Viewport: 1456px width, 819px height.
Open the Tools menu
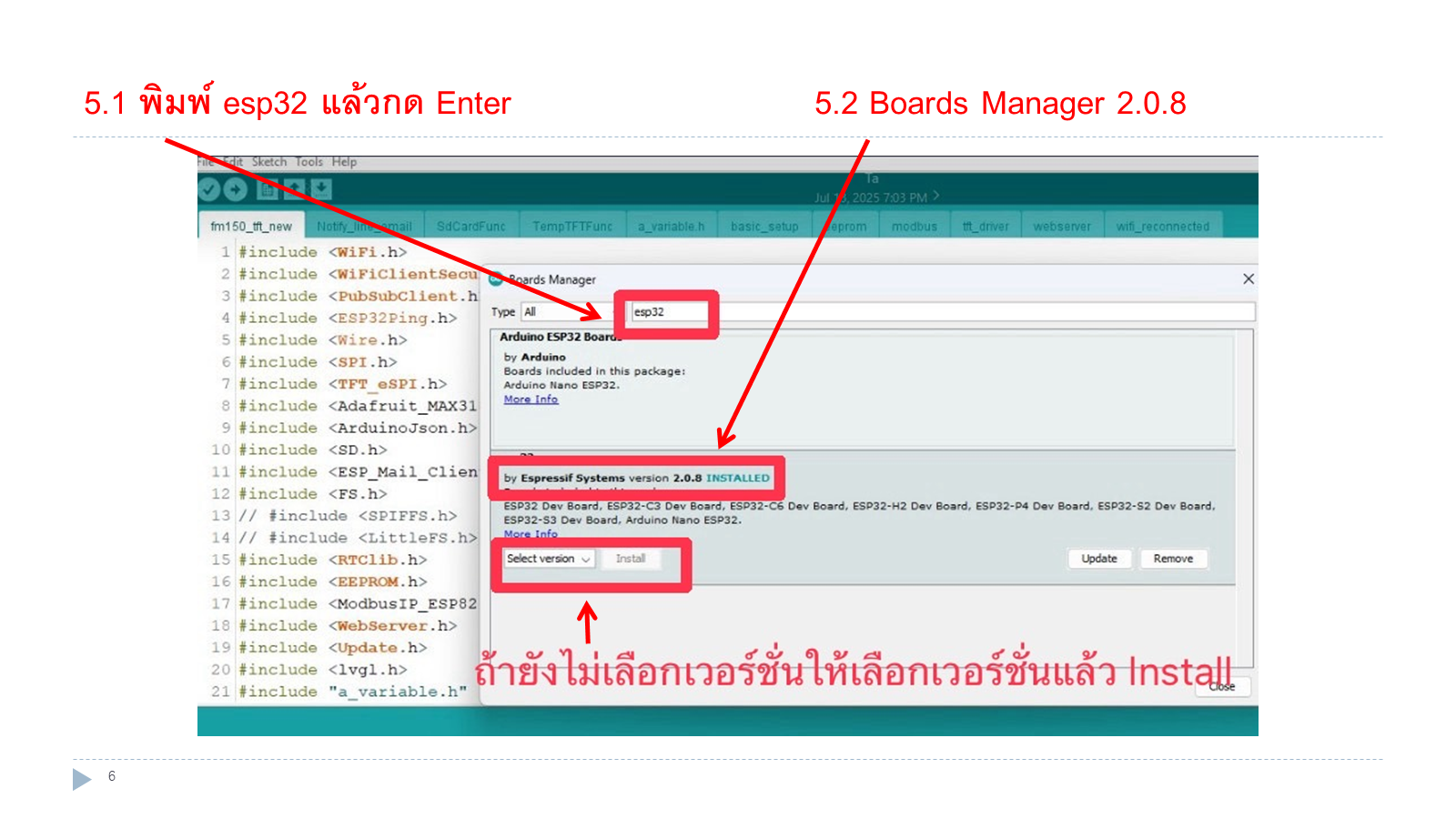point(309,162)
